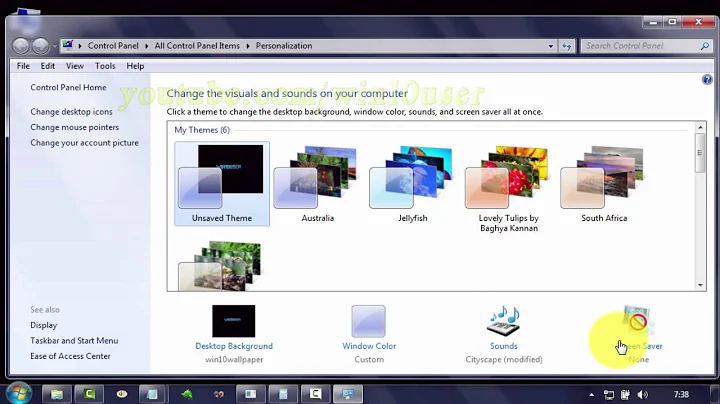Open Desktop Background settings icon

coord(233,321)
